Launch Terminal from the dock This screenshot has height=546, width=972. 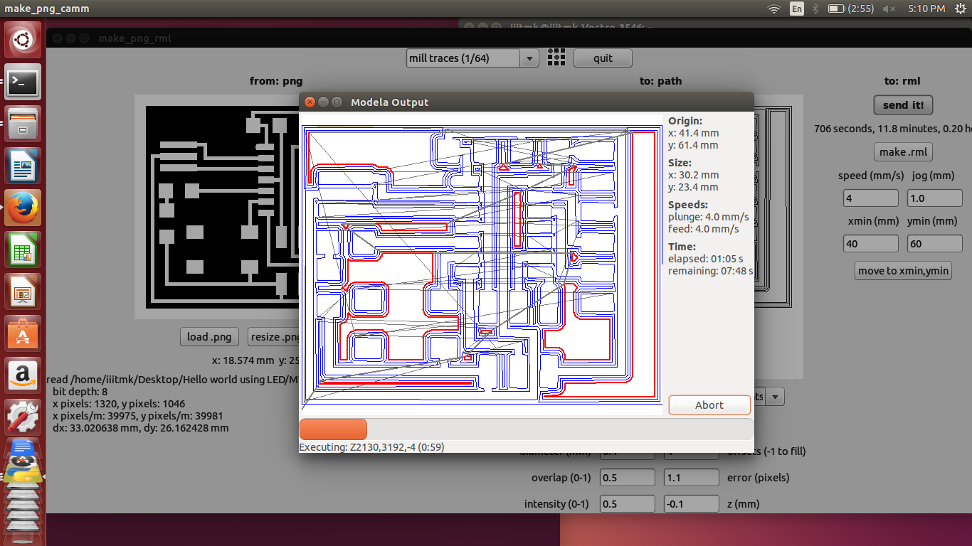23,82
